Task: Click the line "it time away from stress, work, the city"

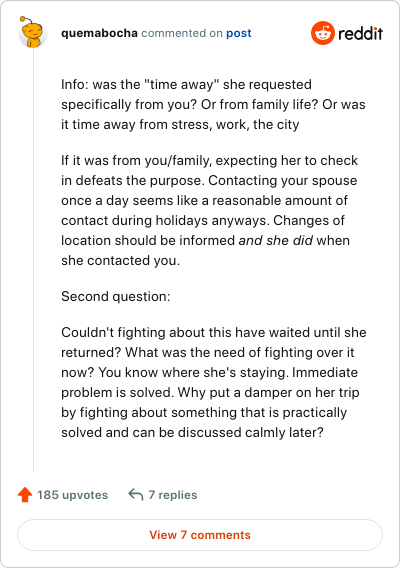Action: tap(180, 125)
